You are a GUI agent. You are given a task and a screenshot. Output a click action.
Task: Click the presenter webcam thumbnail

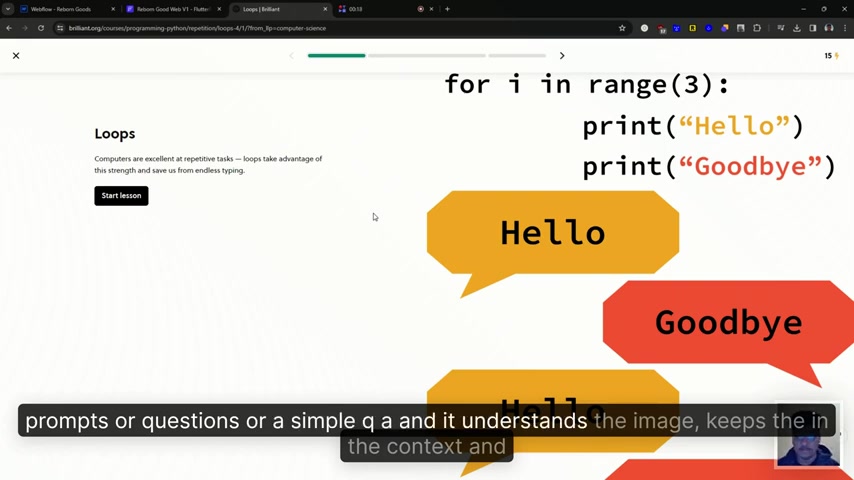click(x=808, y=436)
